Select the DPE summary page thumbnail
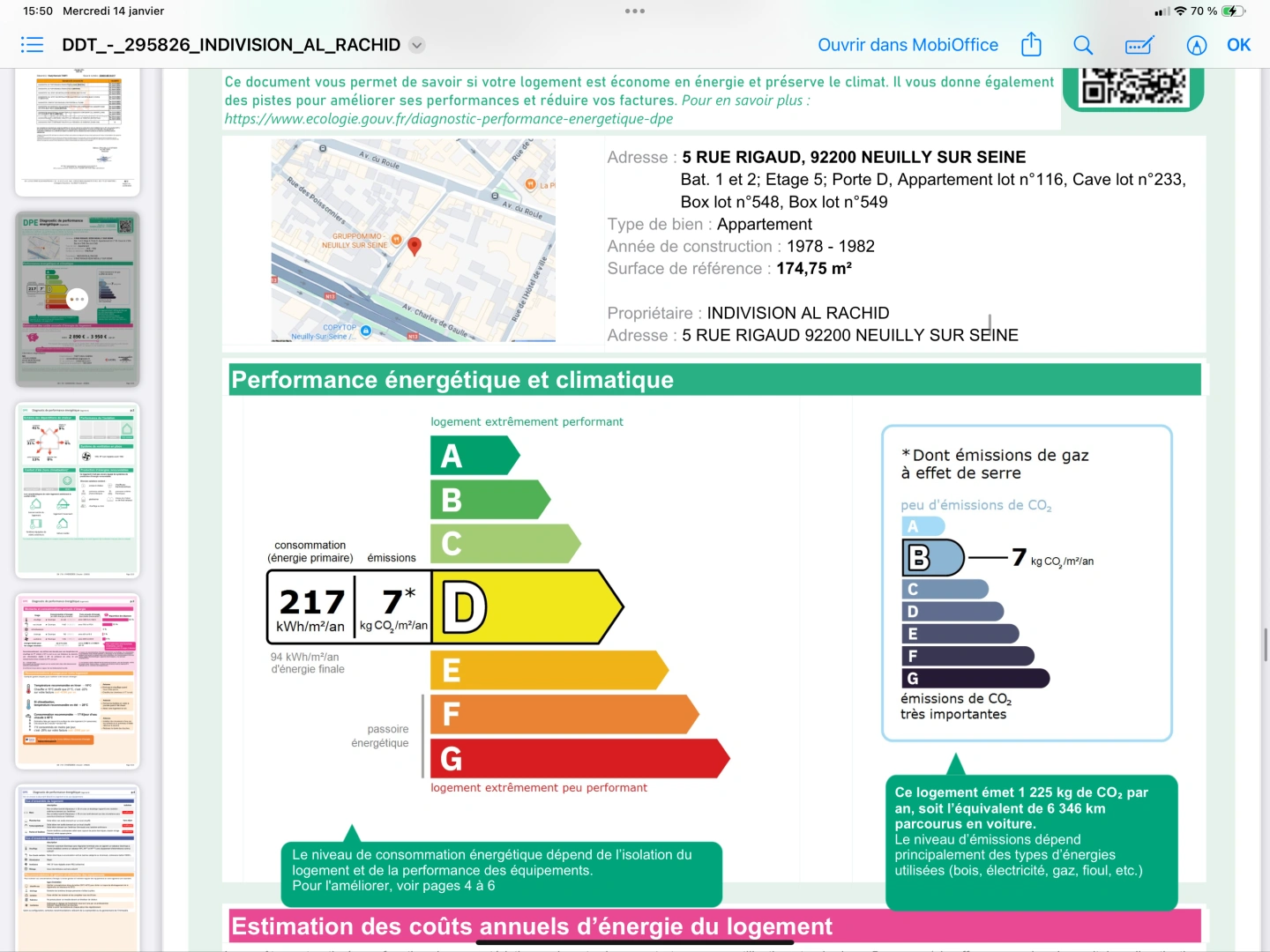Image resolution: width=1270 pixels, height=952 pixels. [x=78, y=299]
